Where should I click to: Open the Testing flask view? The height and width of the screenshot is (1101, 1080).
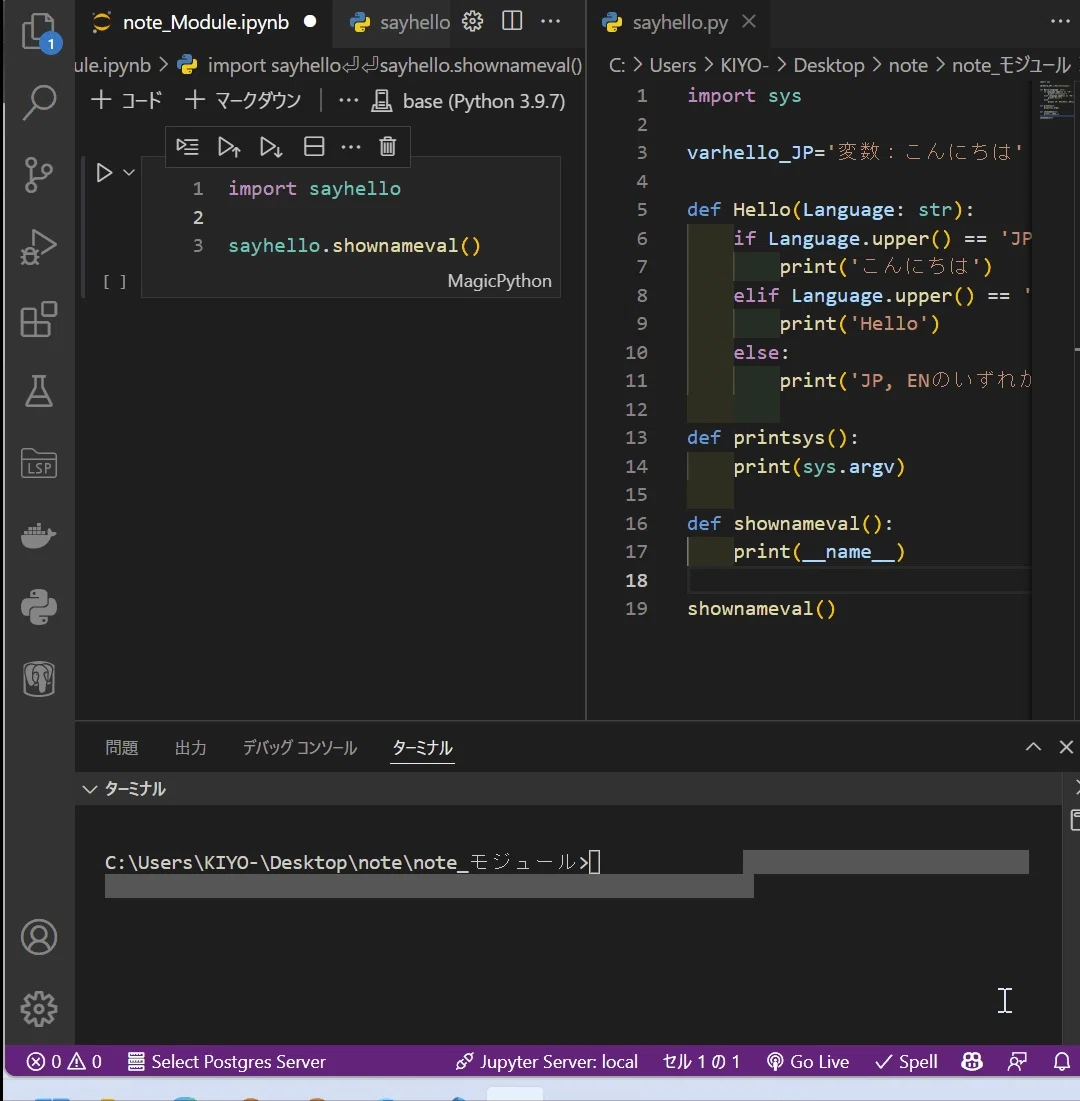(x=39, y=391)
